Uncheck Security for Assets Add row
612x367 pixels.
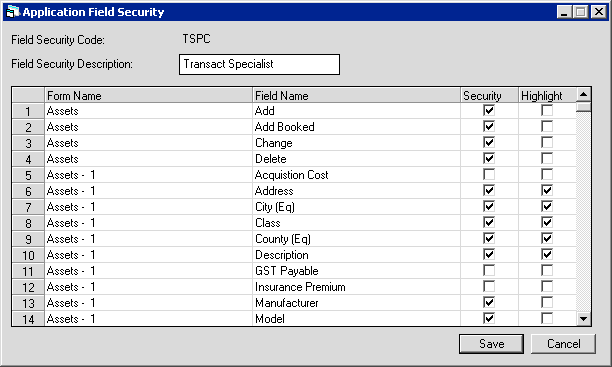tap(489, 110)
